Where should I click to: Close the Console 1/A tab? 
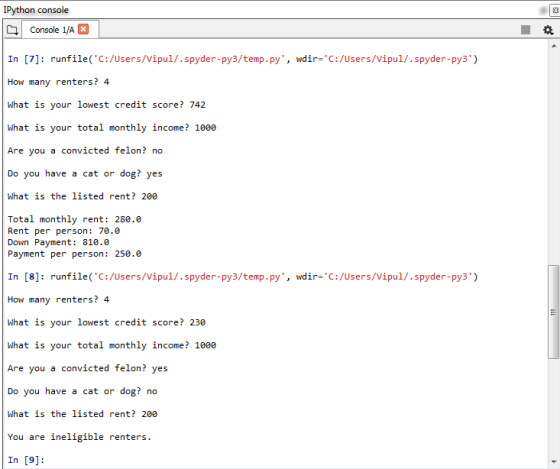[x=83, y=29]
